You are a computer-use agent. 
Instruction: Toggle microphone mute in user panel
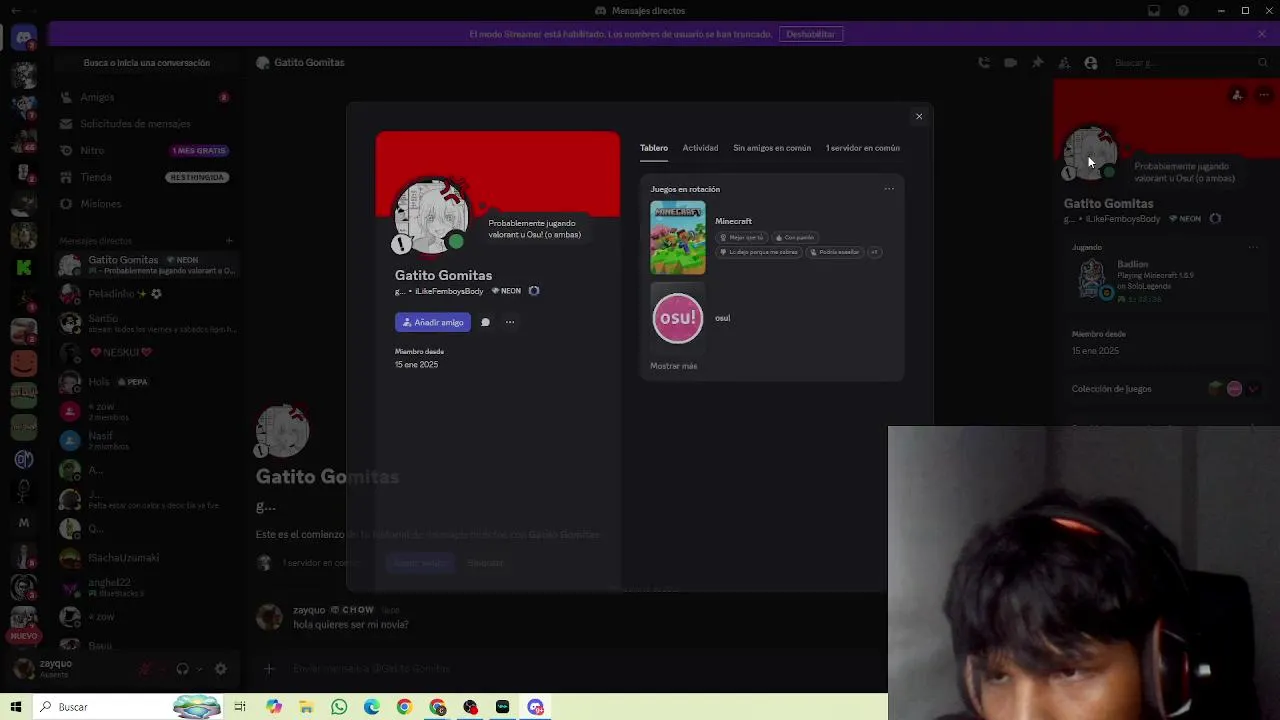point(146,669)
